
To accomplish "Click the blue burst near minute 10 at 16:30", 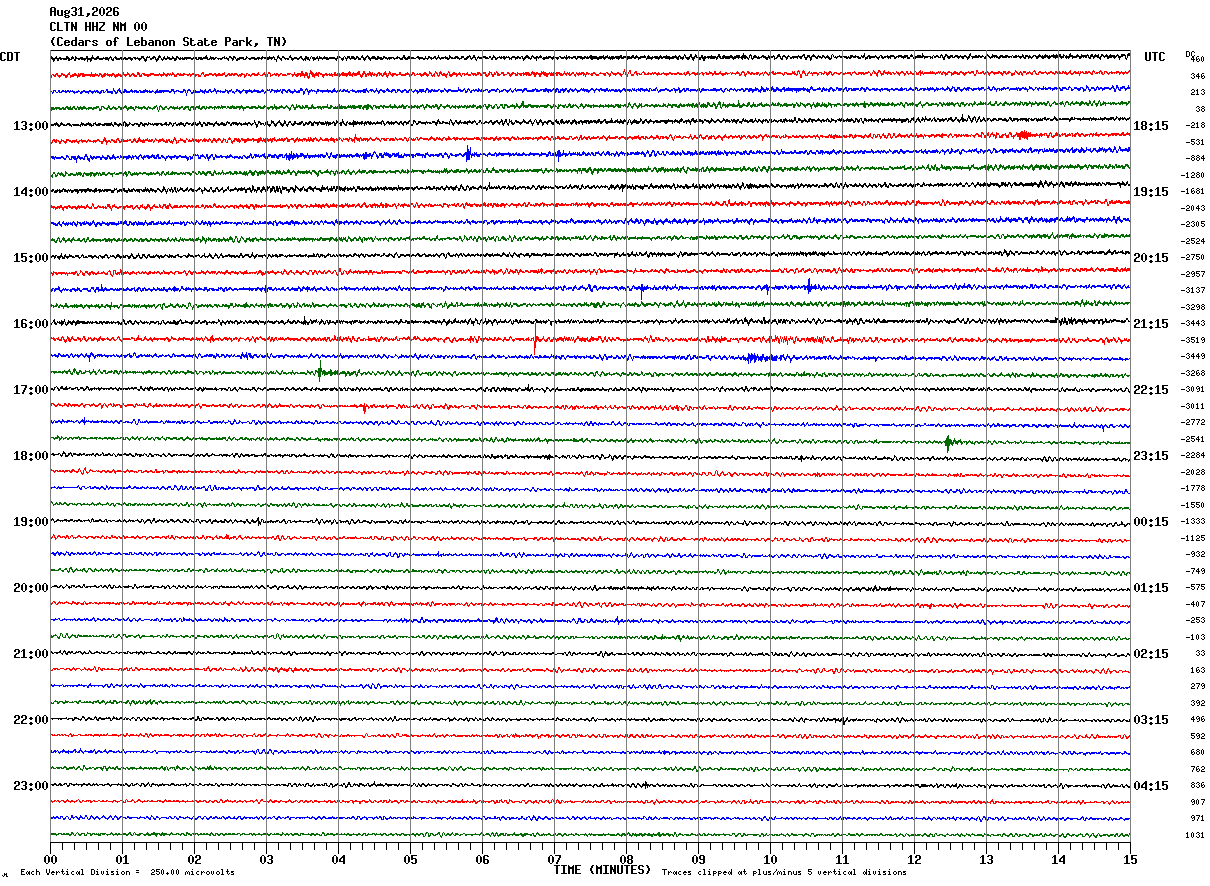I will (760, 357).
